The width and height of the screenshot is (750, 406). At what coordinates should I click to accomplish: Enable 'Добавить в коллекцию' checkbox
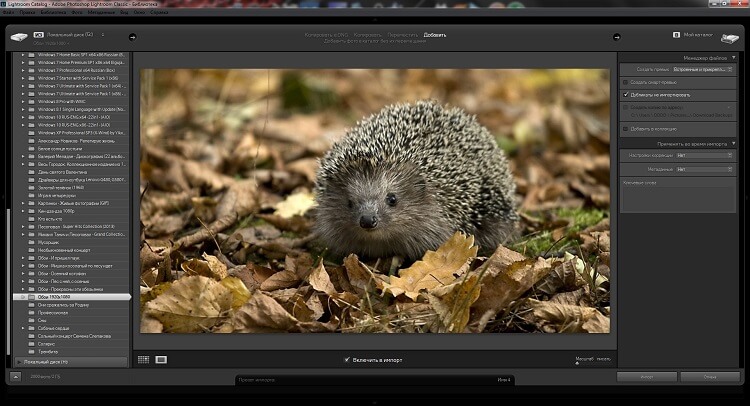(625, 129)
